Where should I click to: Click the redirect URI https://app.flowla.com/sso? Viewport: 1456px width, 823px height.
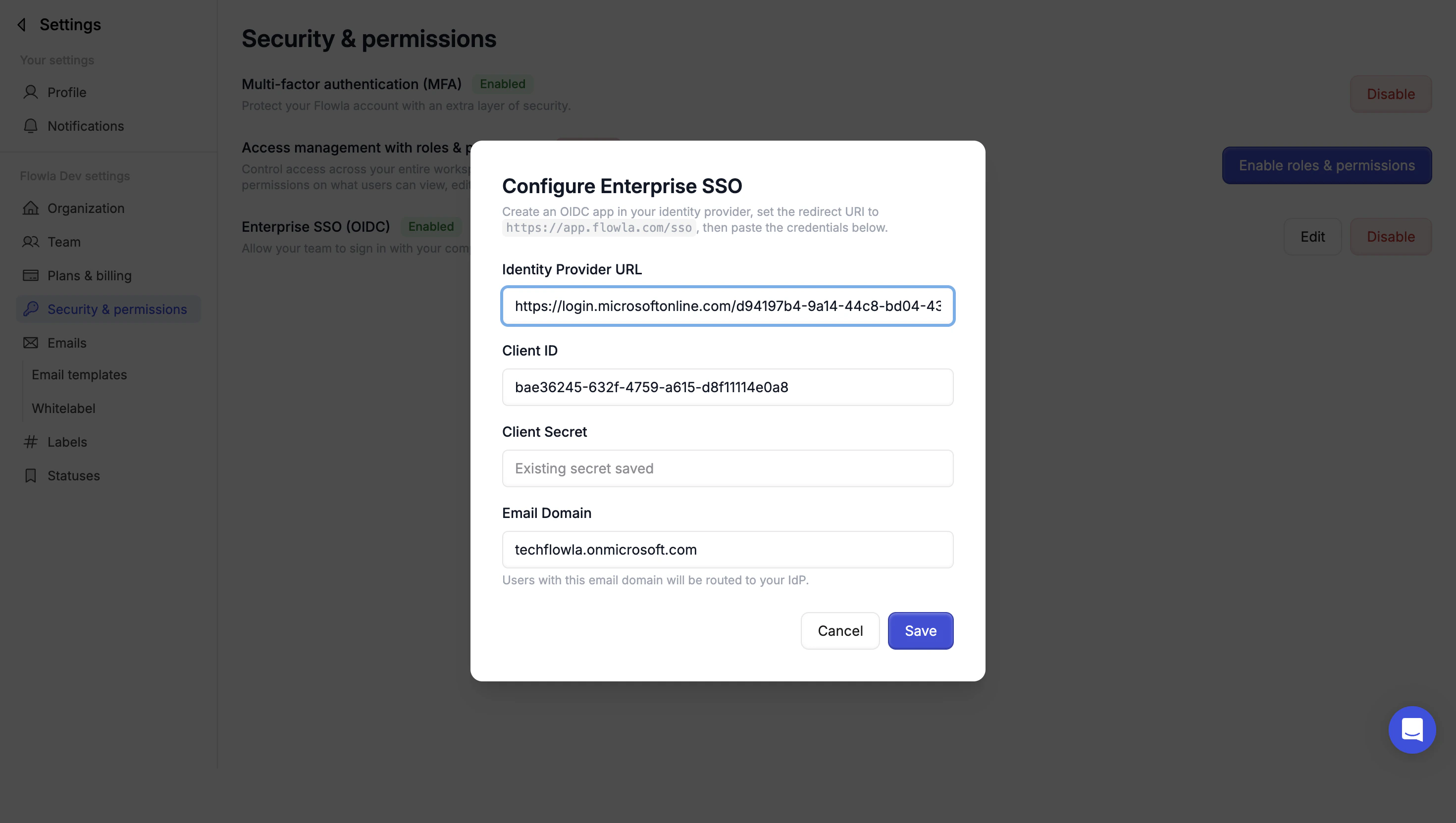point(599,227)
